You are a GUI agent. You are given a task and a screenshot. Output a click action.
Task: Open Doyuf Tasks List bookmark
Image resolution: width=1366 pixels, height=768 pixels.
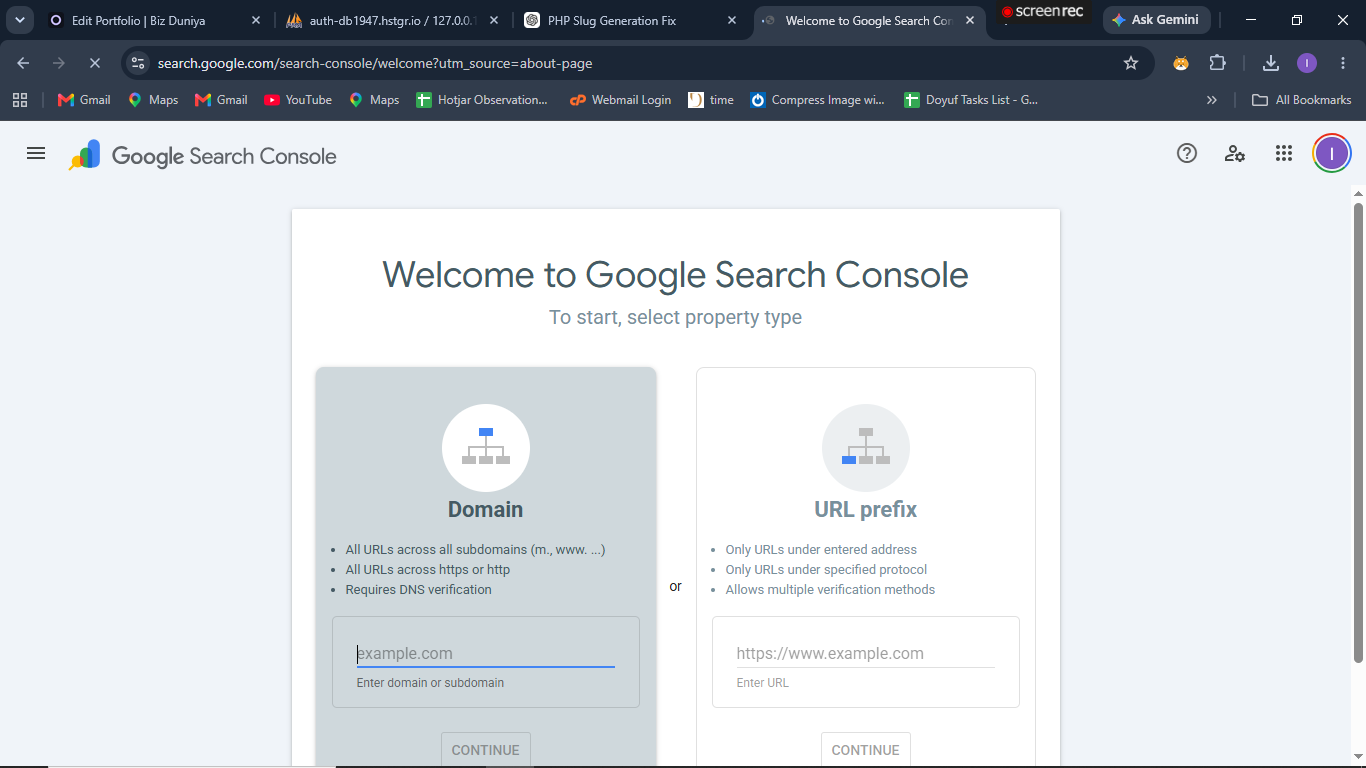(x=971, y=100)
